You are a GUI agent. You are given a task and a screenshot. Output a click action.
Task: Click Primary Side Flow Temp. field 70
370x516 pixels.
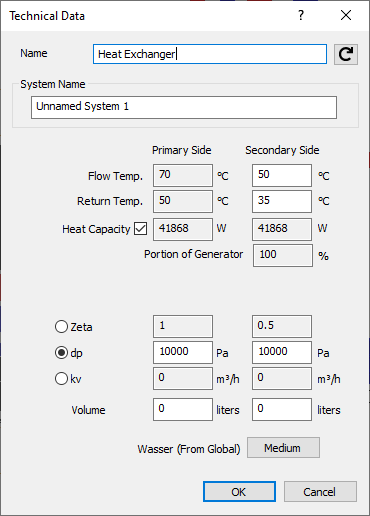183,175
